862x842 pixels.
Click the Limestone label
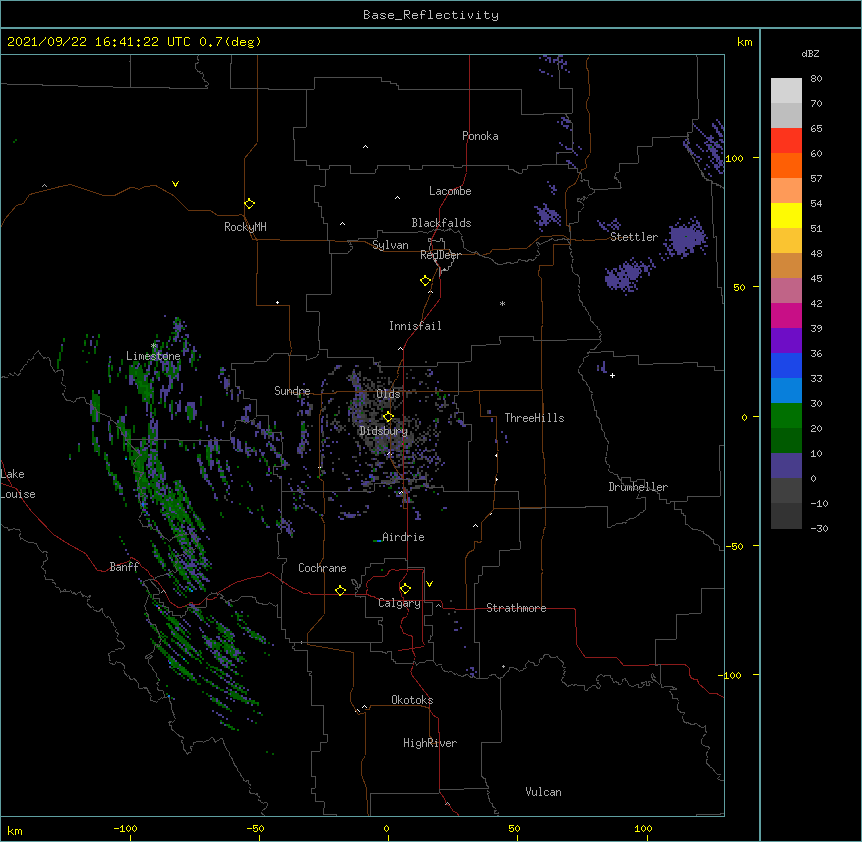coord(153,356)
